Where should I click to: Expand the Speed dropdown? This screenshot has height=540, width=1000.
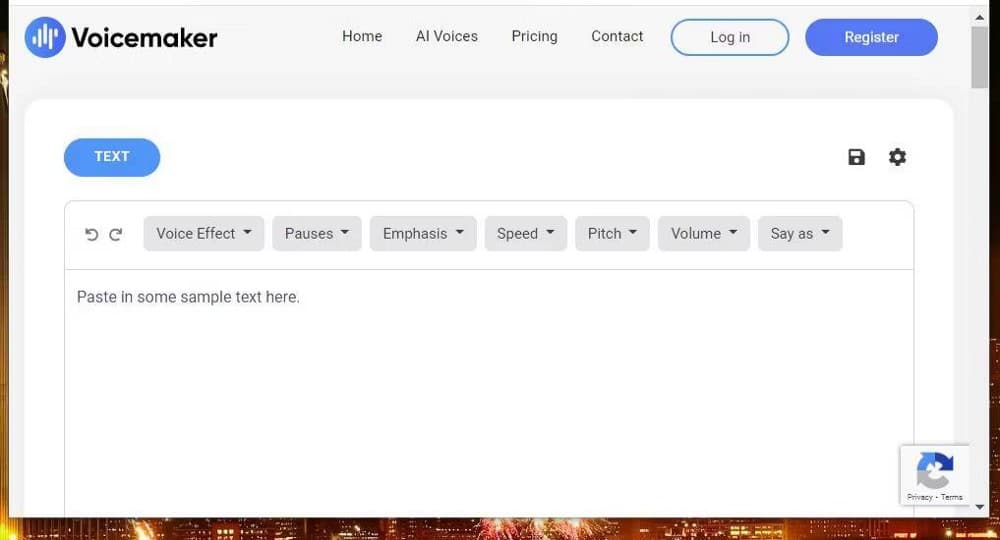(x=526, y=233)
